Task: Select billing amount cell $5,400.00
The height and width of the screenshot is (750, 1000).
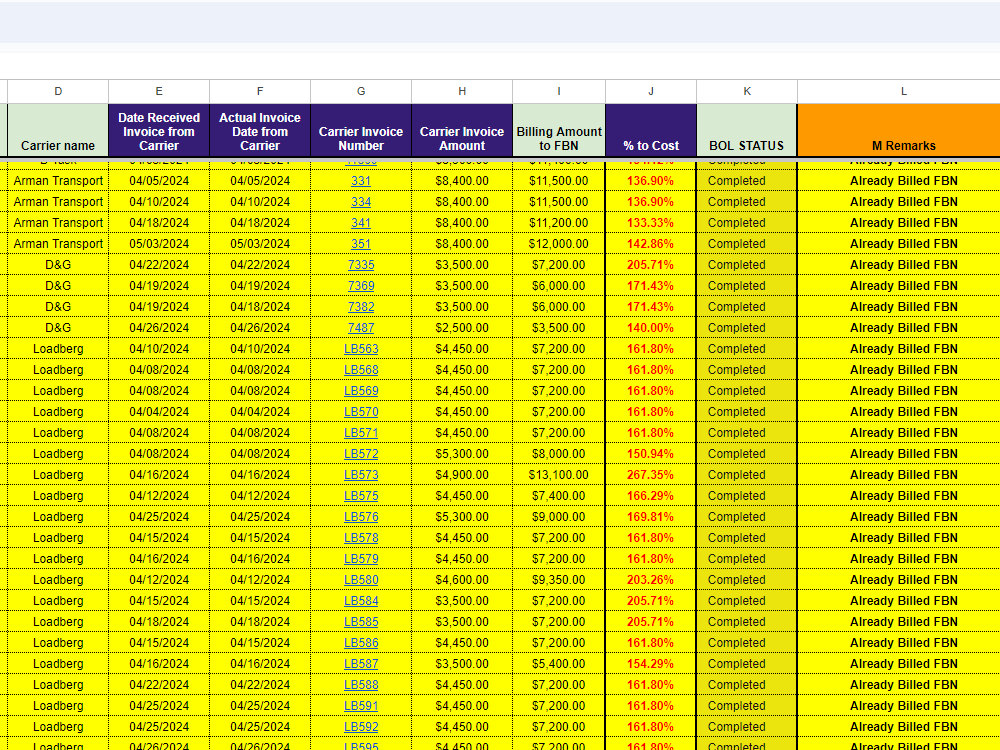Action: pos(559,665)
